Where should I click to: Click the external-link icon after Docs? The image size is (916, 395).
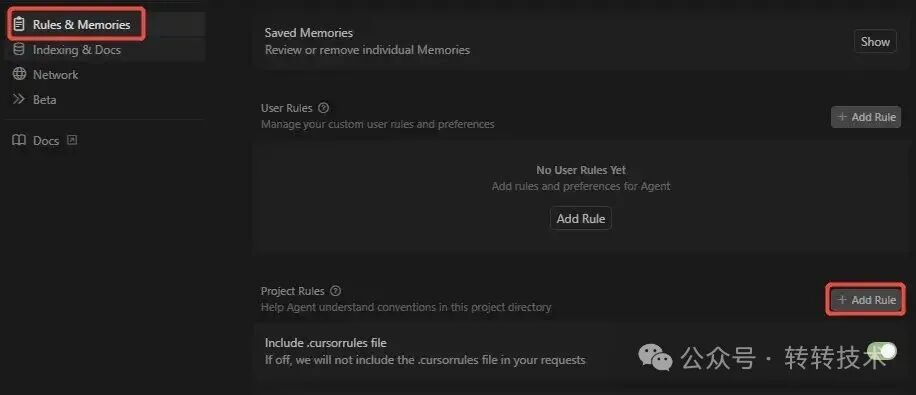72,140
